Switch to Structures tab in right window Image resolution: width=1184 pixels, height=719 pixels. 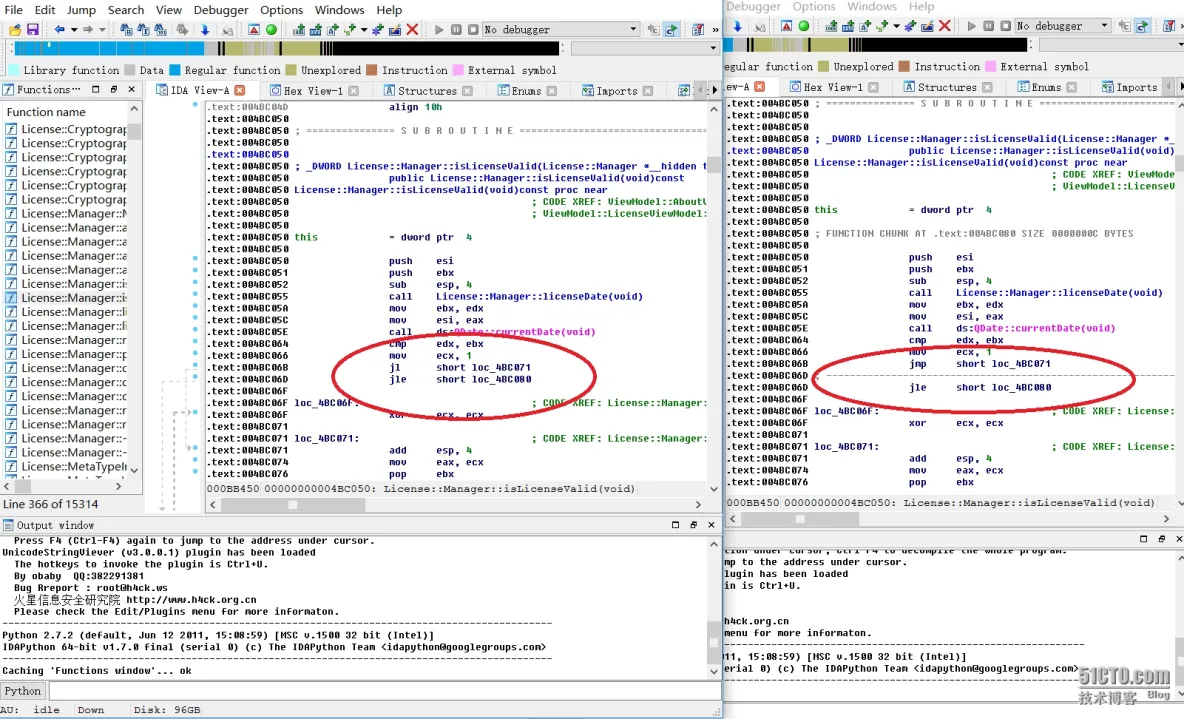(947, 87)
